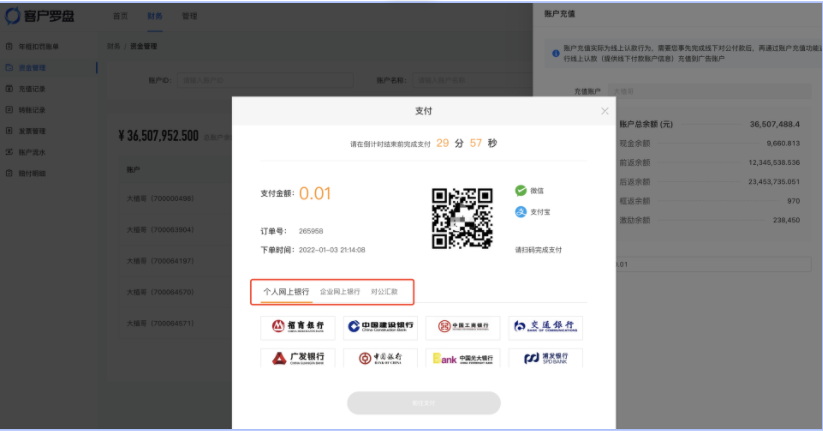Viewport: 823px width, 431px height.
Task: Click the order number 265958
Action: (311, 231)
